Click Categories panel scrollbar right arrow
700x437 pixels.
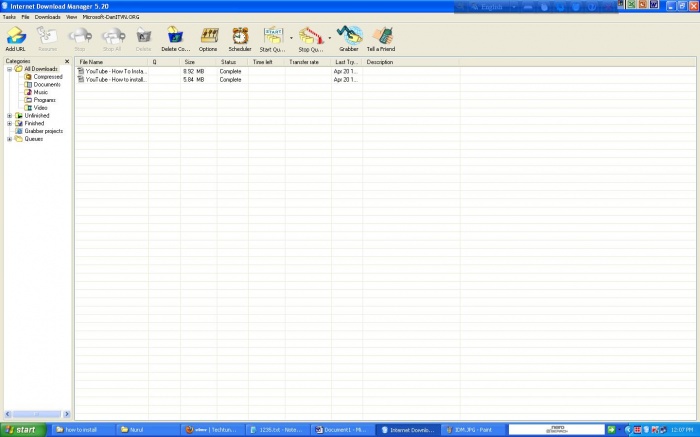(67, 414)
